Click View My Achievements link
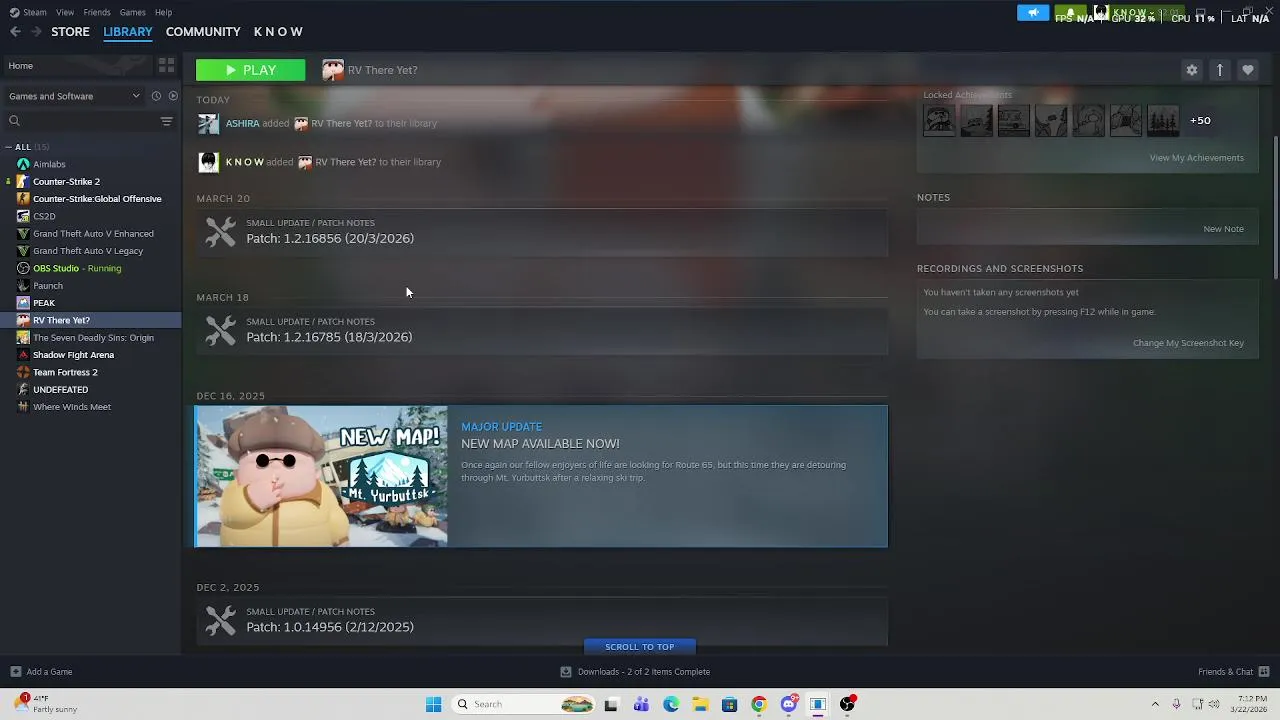Screen dimensions: 1280x720 (1196, 158)
